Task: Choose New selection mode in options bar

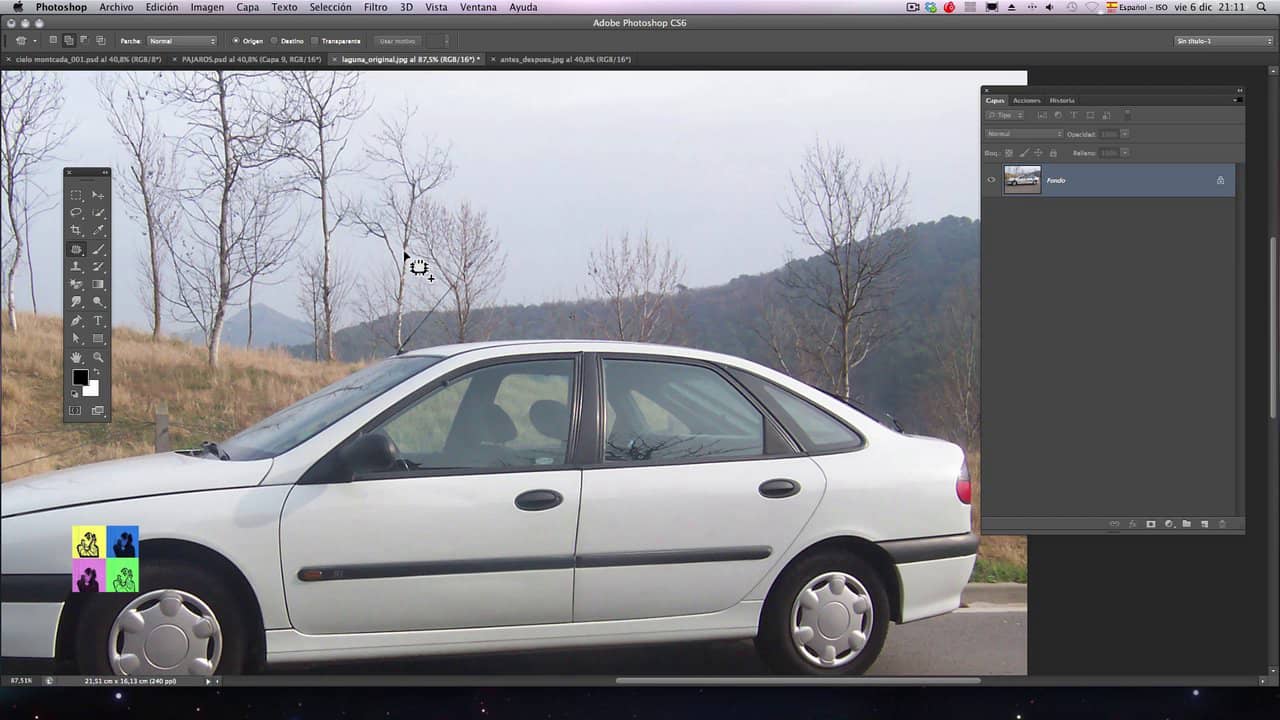Action: coord(53,41)
